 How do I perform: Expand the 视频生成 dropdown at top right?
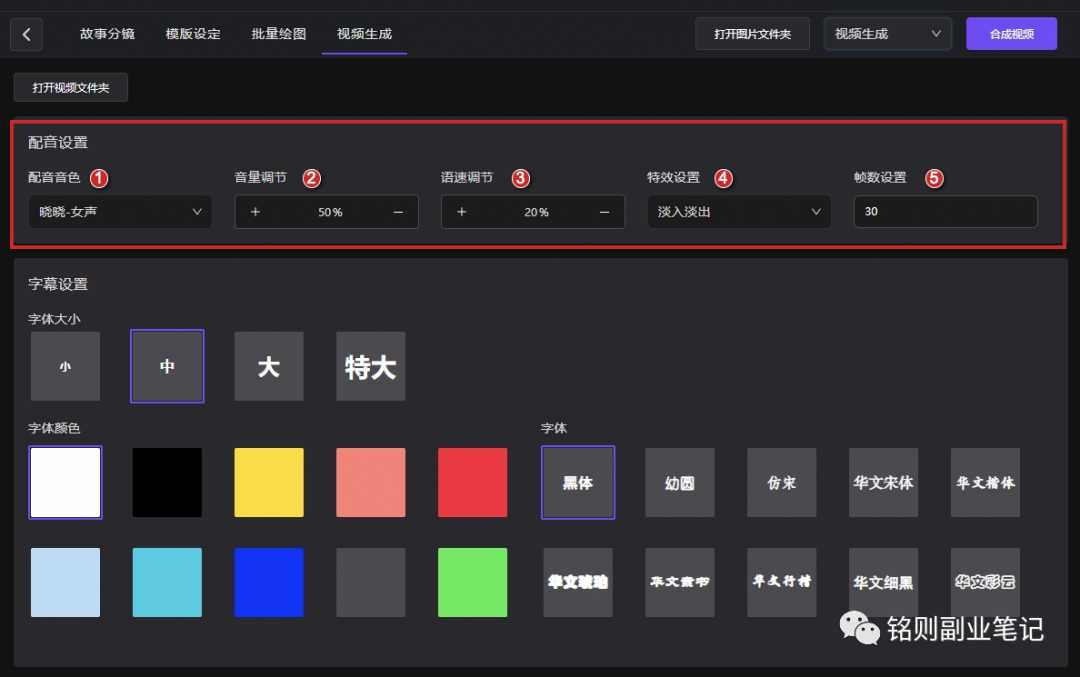(886, 33)
